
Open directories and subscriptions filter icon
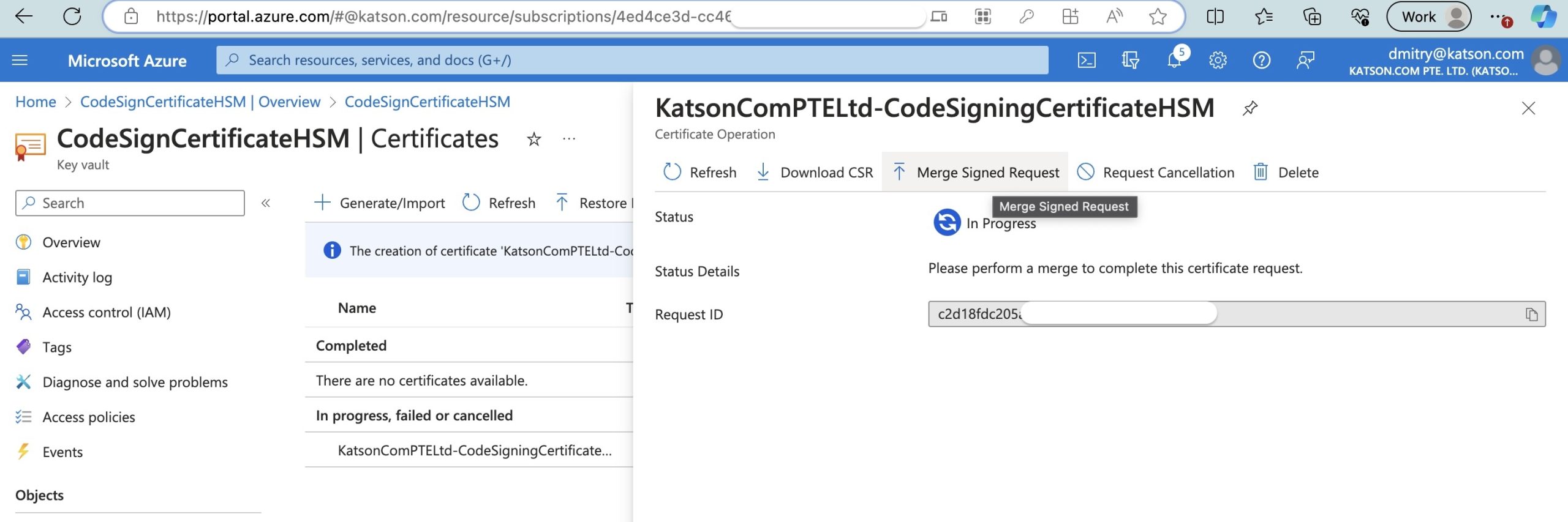click(1130, 60)
